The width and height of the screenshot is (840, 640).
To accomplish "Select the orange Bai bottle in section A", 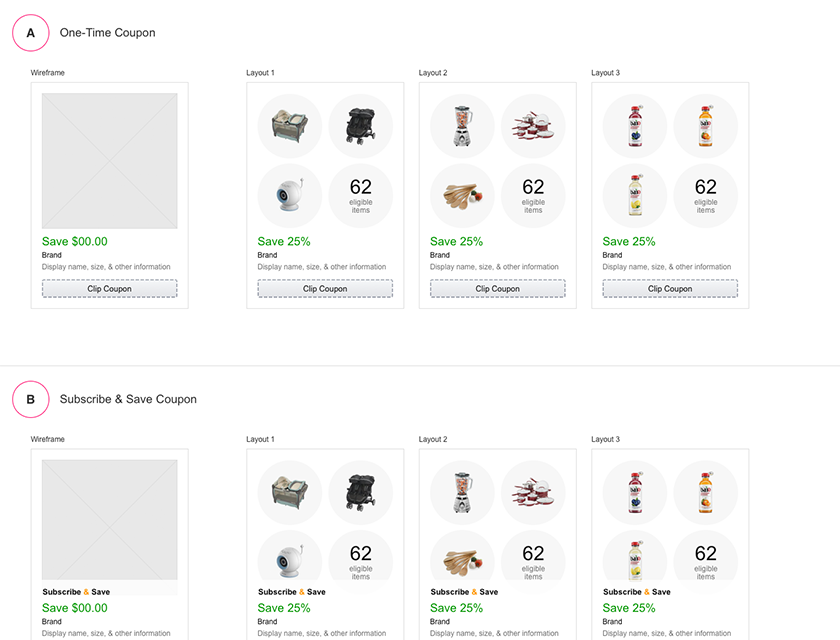I will point(706,126).
